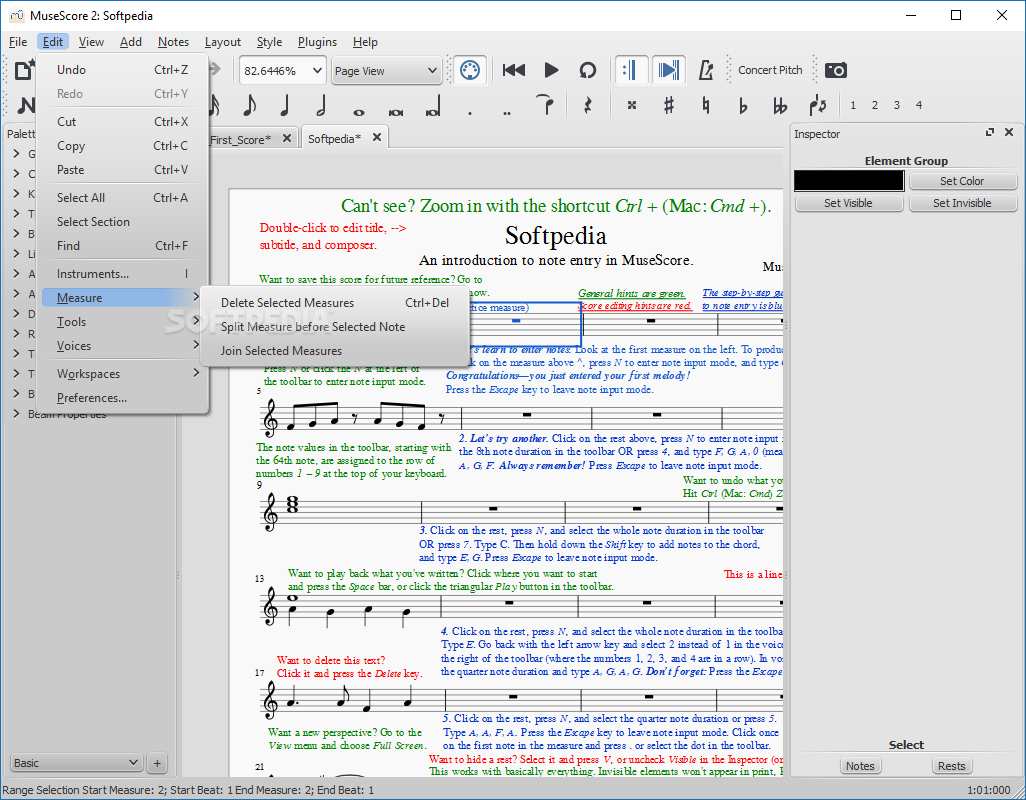The image size is (1026, 800).
Task: Expand the Measure submenu arrow
Action: coord(196,297)
